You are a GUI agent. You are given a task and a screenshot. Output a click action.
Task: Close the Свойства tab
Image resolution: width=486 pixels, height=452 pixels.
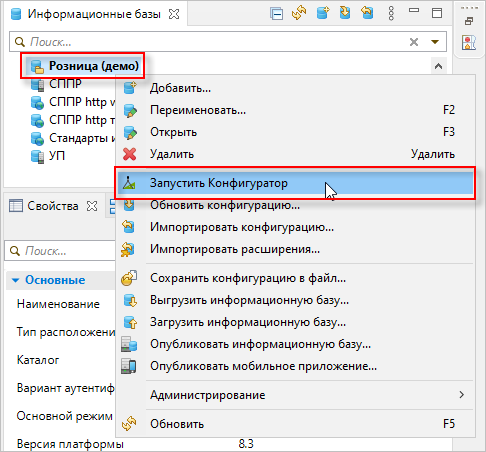coord(92,206)
